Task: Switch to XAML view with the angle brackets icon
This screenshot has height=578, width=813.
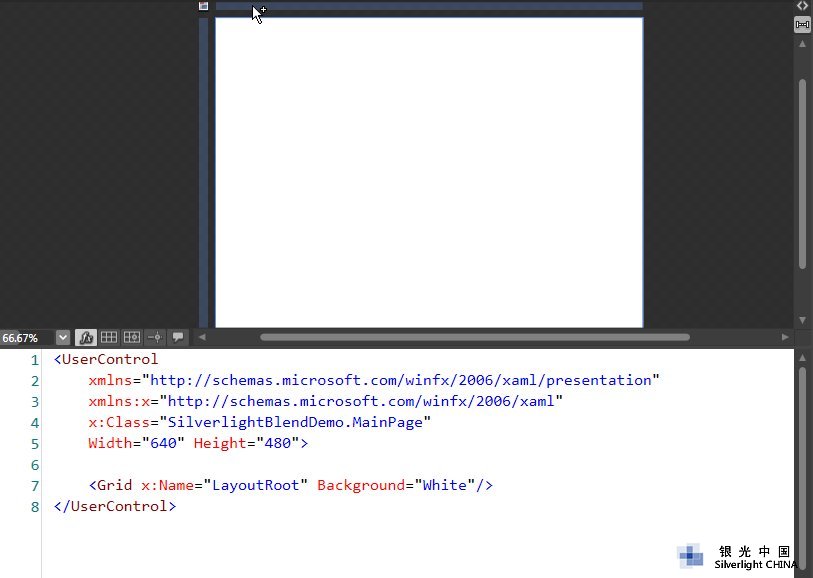Action: point(802,6)
